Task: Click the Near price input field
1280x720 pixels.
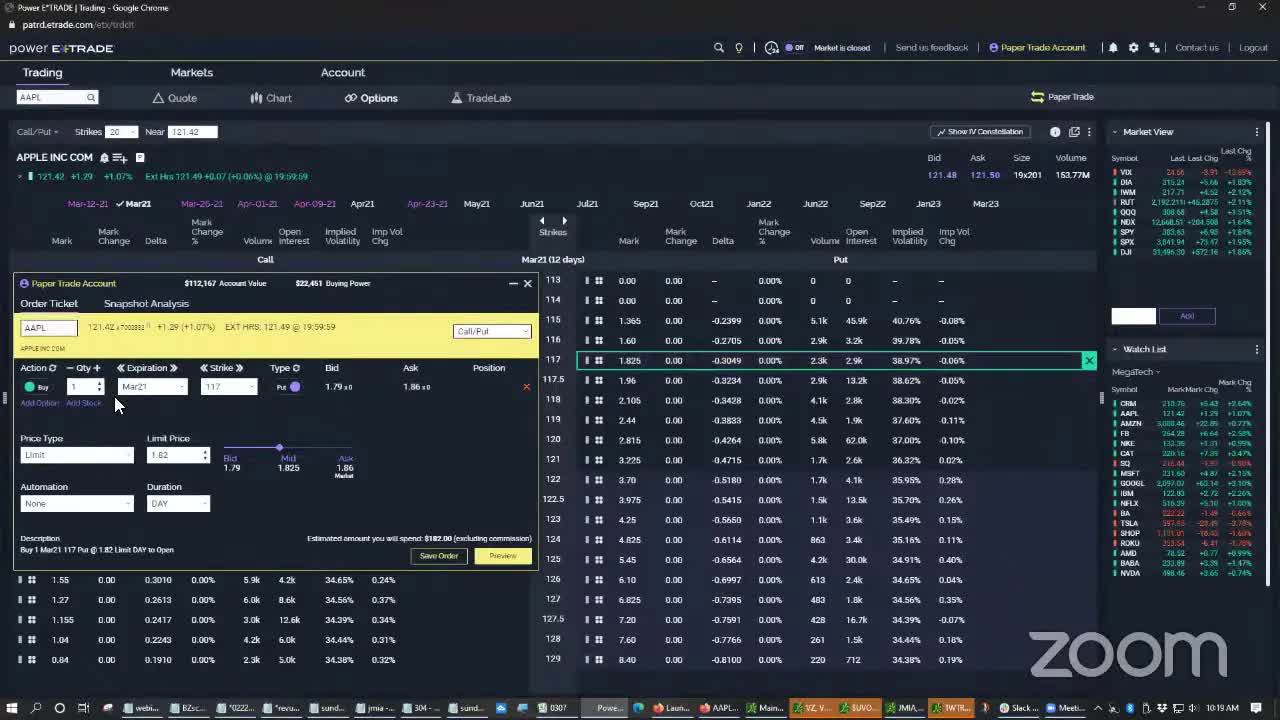Action: pos(193,132)
